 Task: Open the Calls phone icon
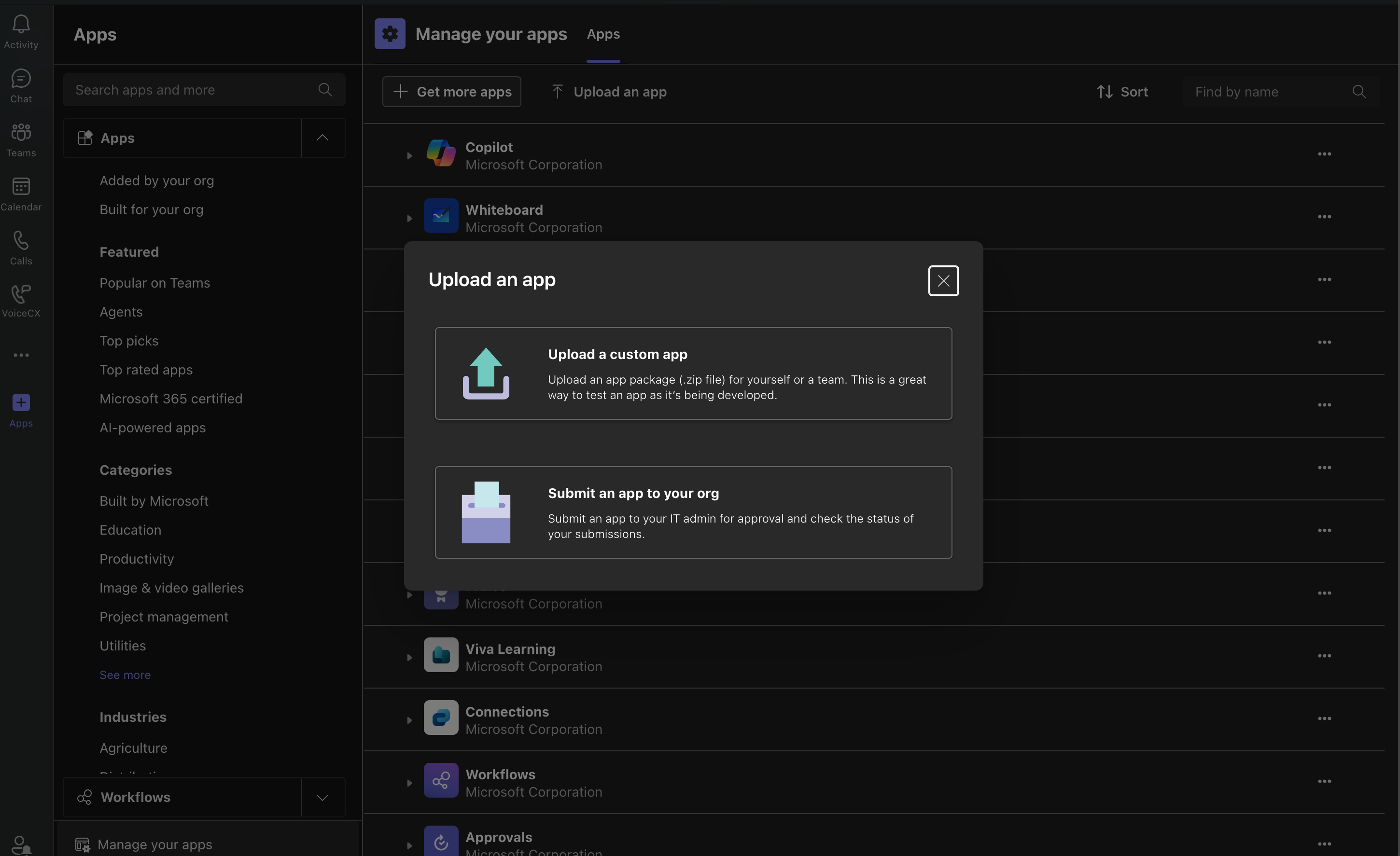pyautogui.click(x=21, y=241)
